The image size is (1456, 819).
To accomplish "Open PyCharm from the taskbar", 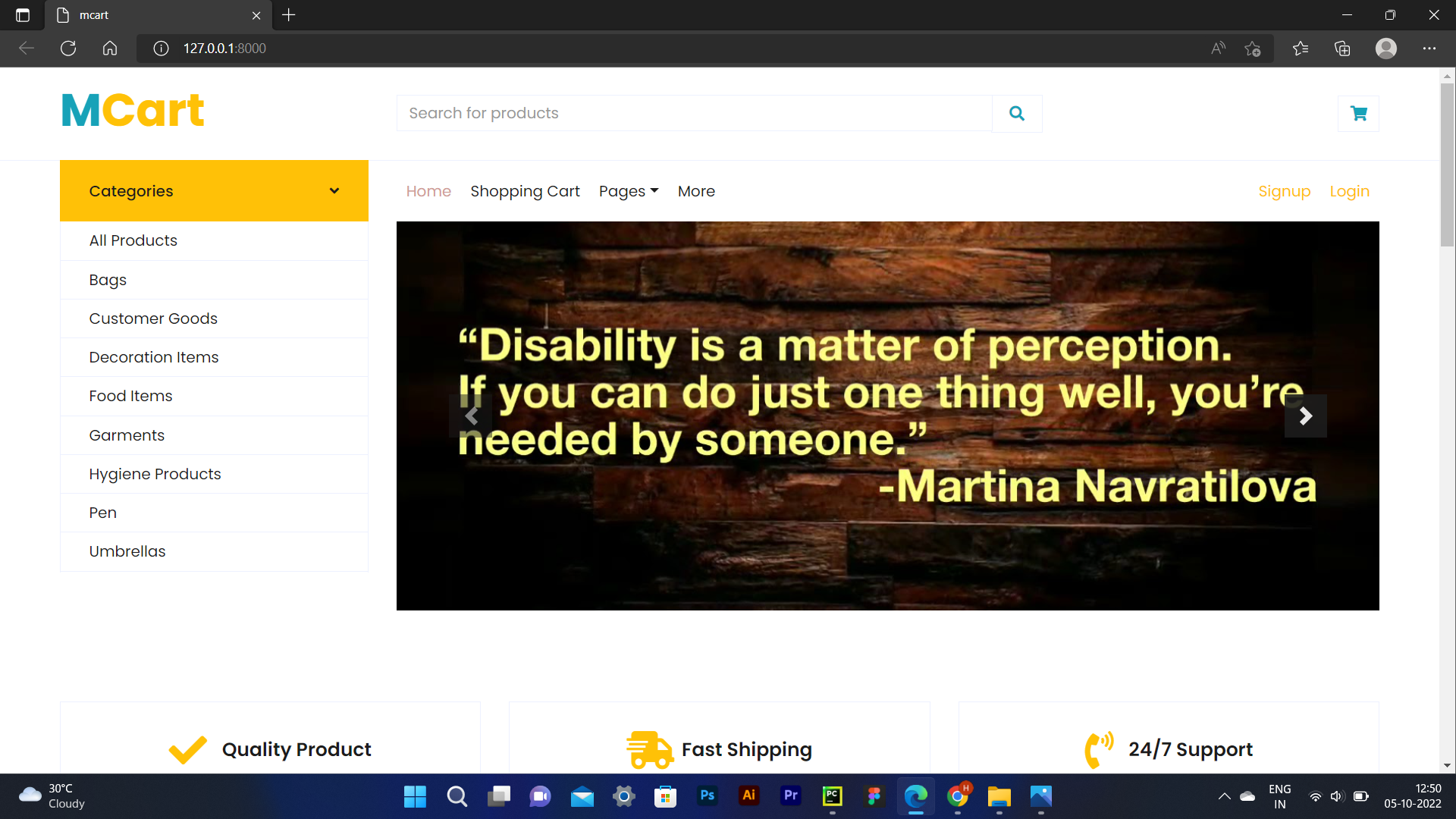I will [832, 795].
